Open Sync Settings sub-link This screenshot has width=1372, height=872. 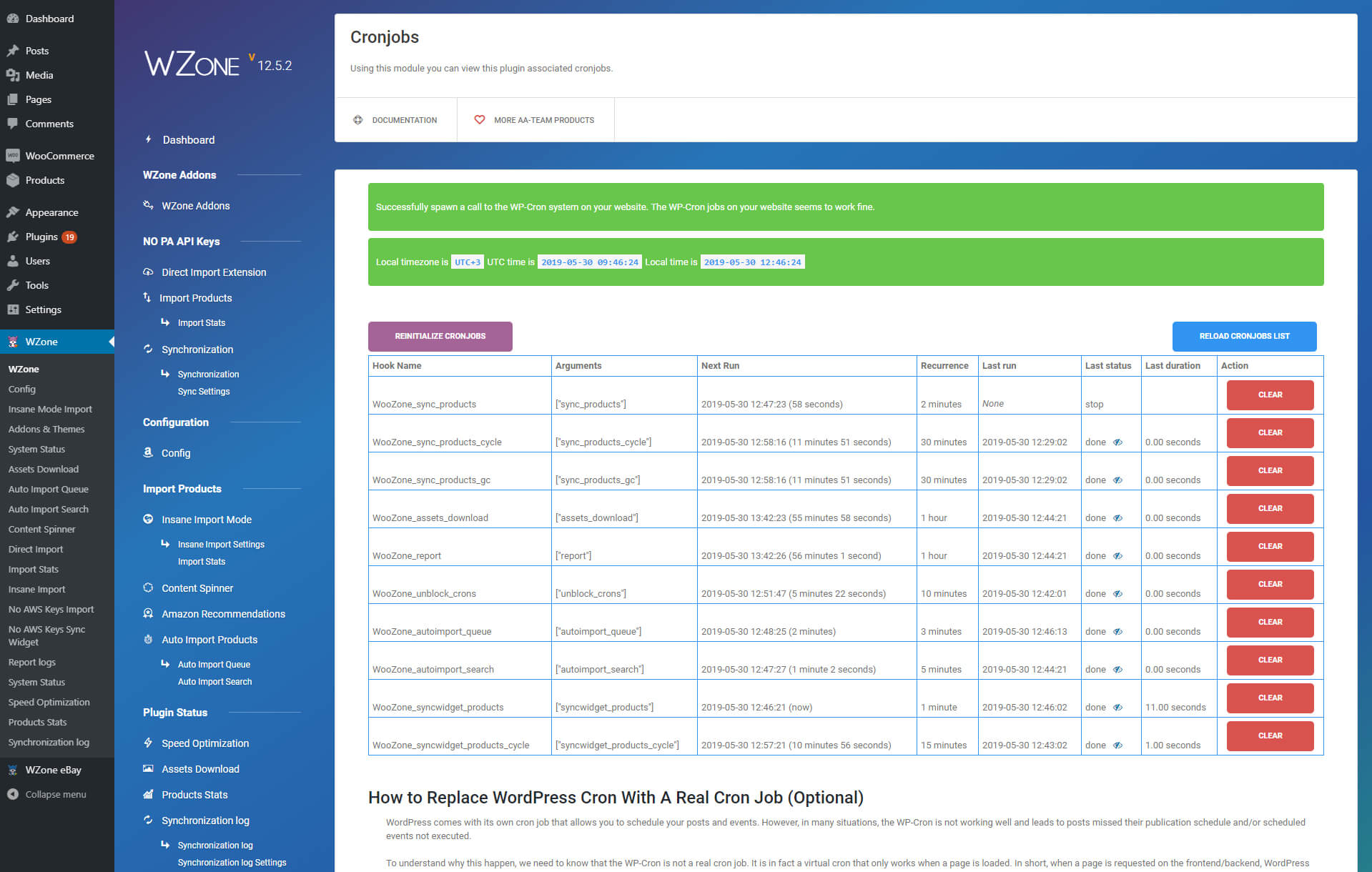pyautogui.click(x=204, y=391)
